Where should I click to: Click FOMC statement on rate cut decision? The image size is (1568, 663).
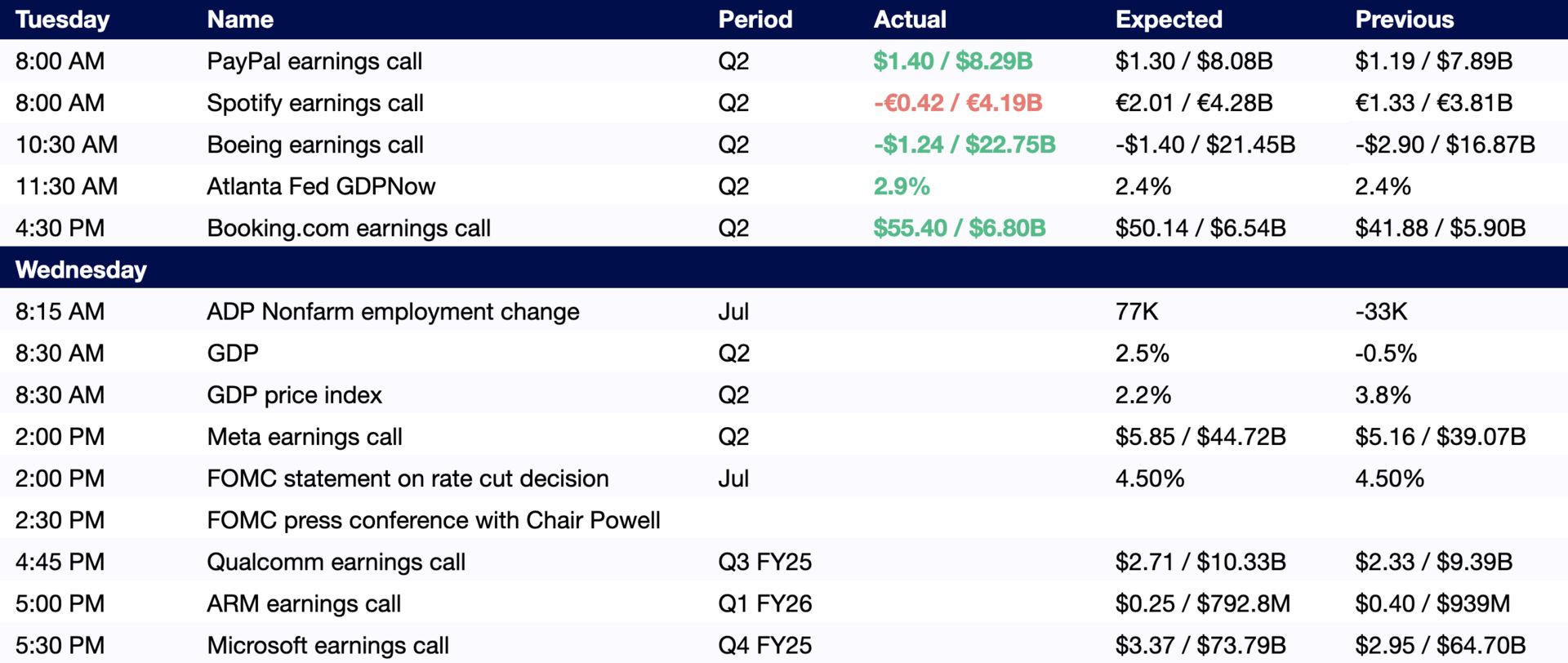(x=407, y=478)
